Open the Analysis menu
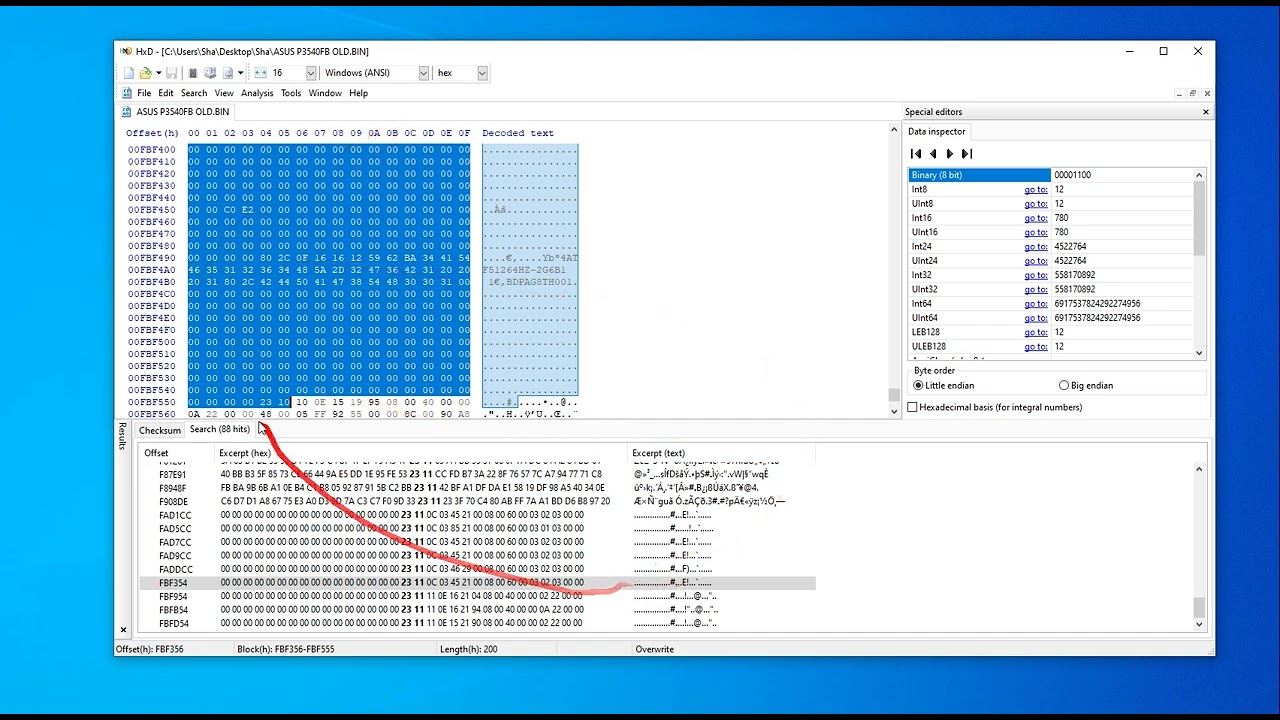The image size is (1280, 720). coord(257,93)
